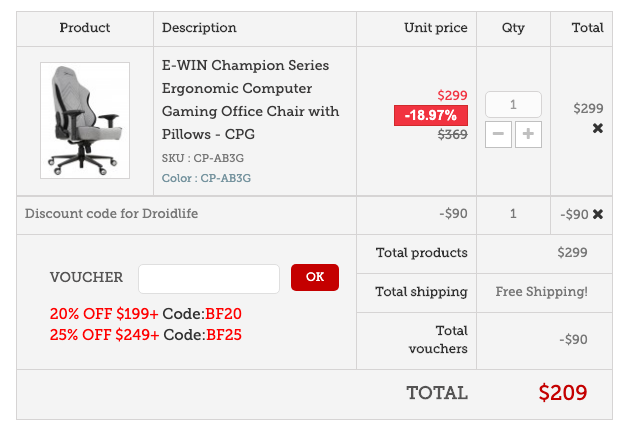Remove the gaming chair from cart
The image size is (624, 430).
tap(598, 128)
